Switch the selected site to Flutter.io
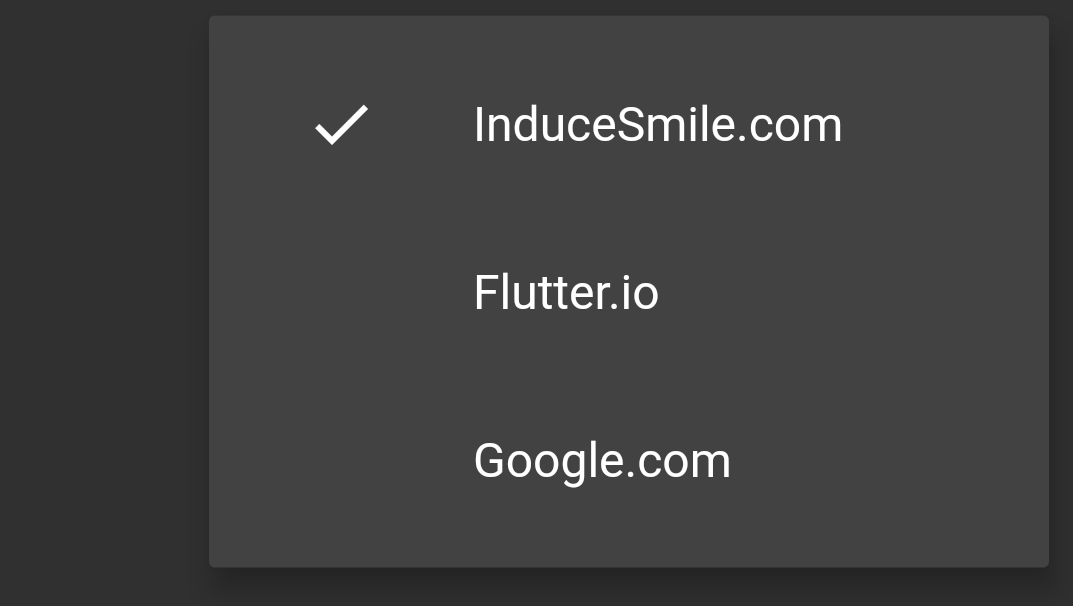 (566, 292)
